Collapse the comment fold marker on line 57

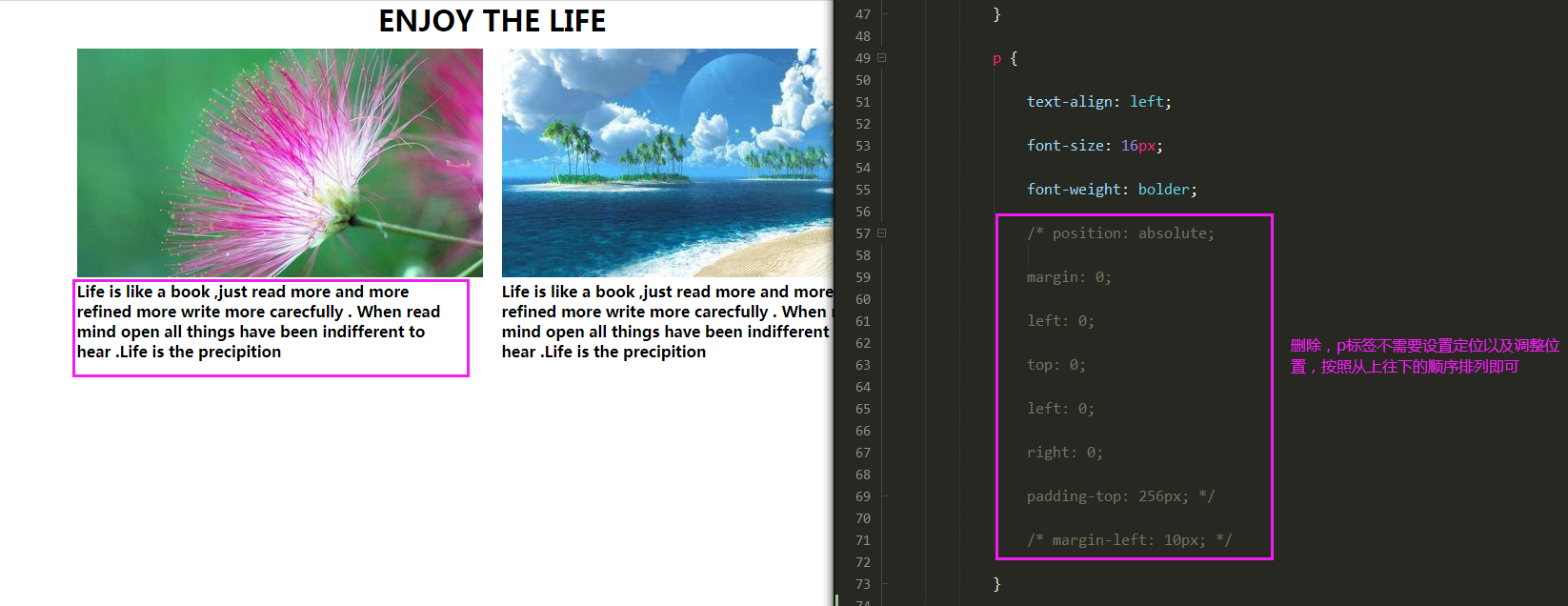coord(882,233)
